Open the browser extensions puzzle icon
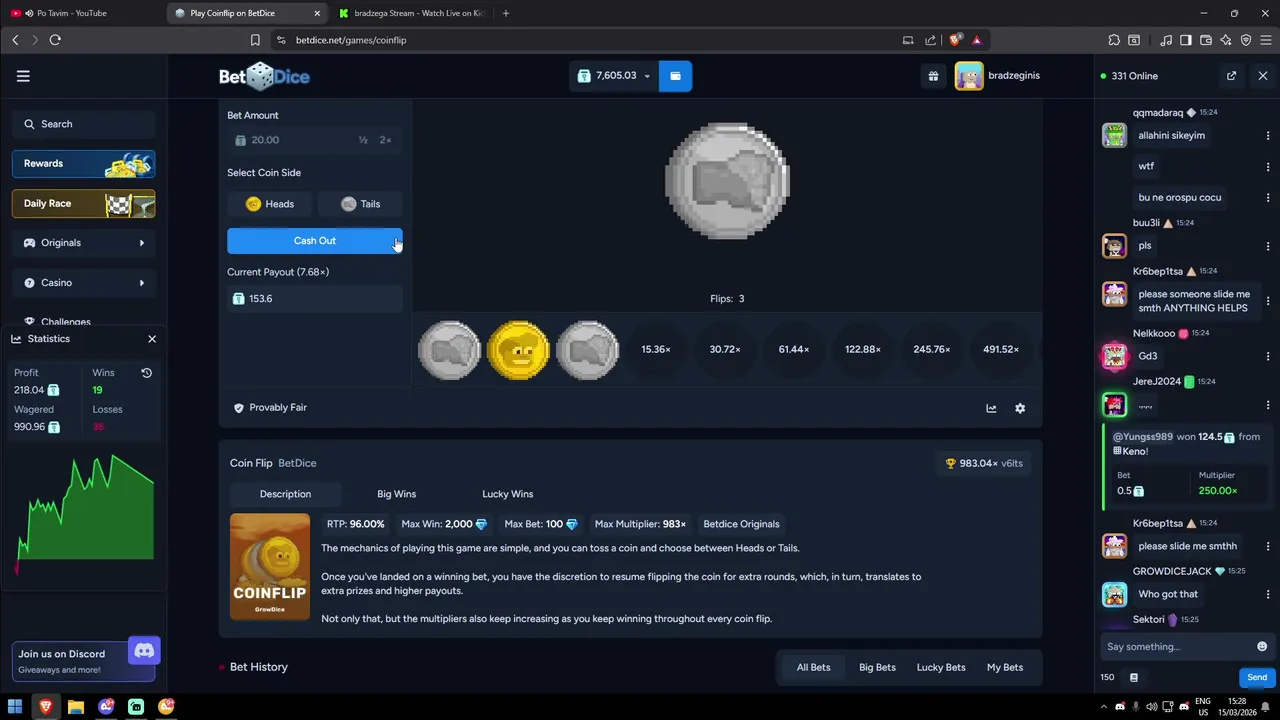Screen dimensions: 1280x720 [x=1114, y=40]
